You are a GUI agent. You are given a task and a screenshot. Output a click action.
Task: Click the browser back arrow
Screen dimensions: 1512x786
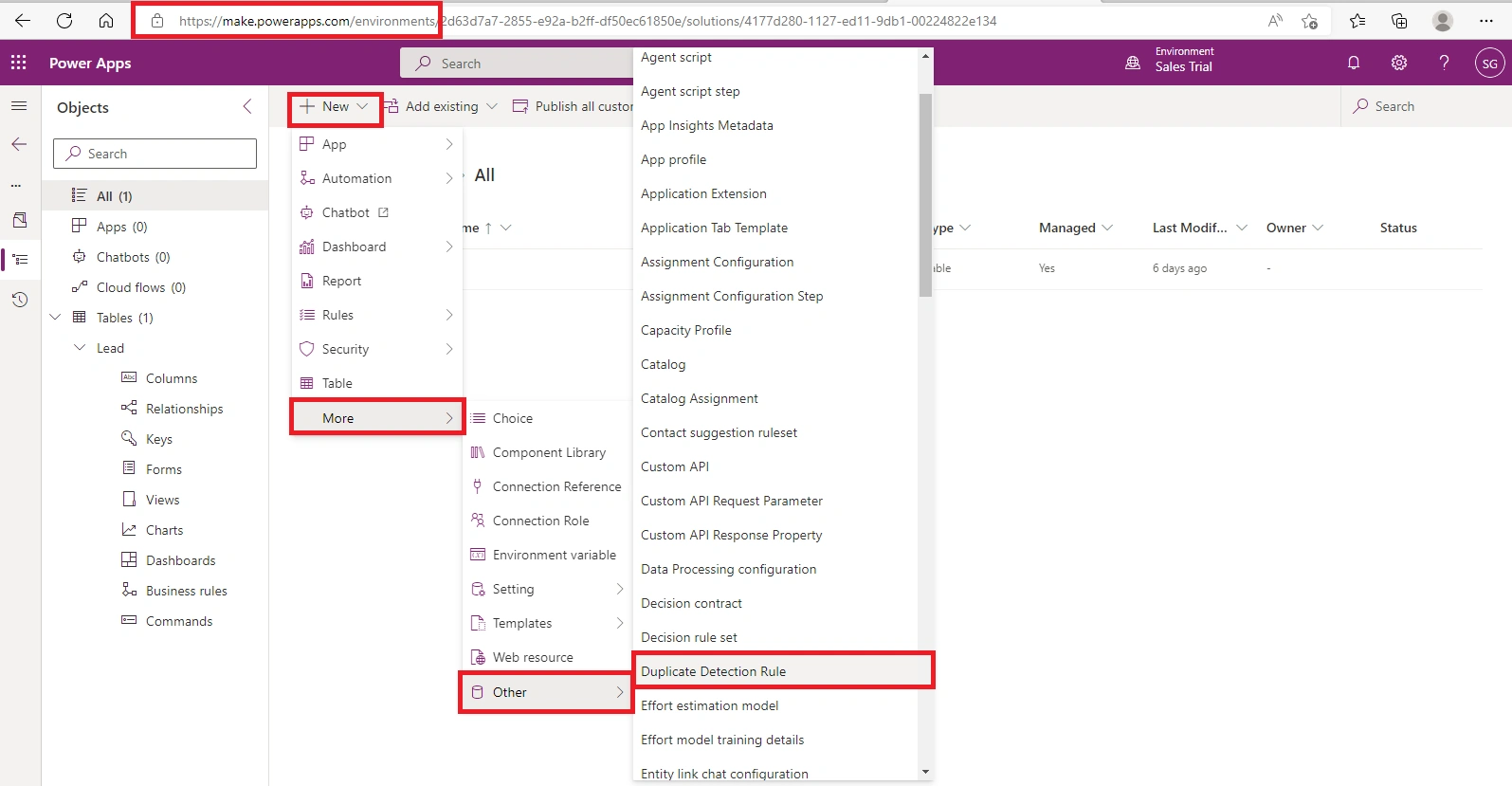[x=23, y=20]
